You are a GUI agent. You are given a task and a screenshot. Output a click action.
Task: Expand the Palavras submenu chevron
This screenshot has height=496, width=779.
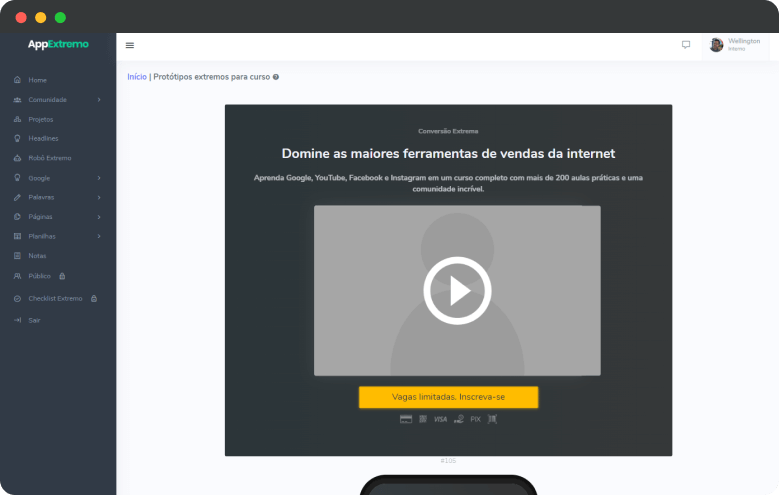point(99,197)
